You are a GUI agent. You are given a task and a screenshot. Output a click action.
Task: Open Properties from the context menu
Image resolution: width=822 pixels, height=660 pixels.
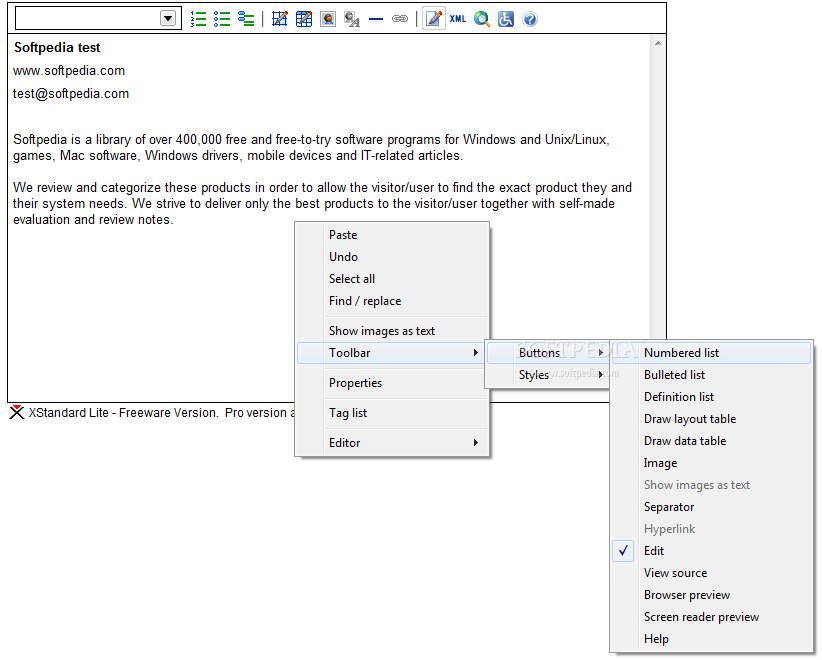pyautogui.click(x=392, y=383)
